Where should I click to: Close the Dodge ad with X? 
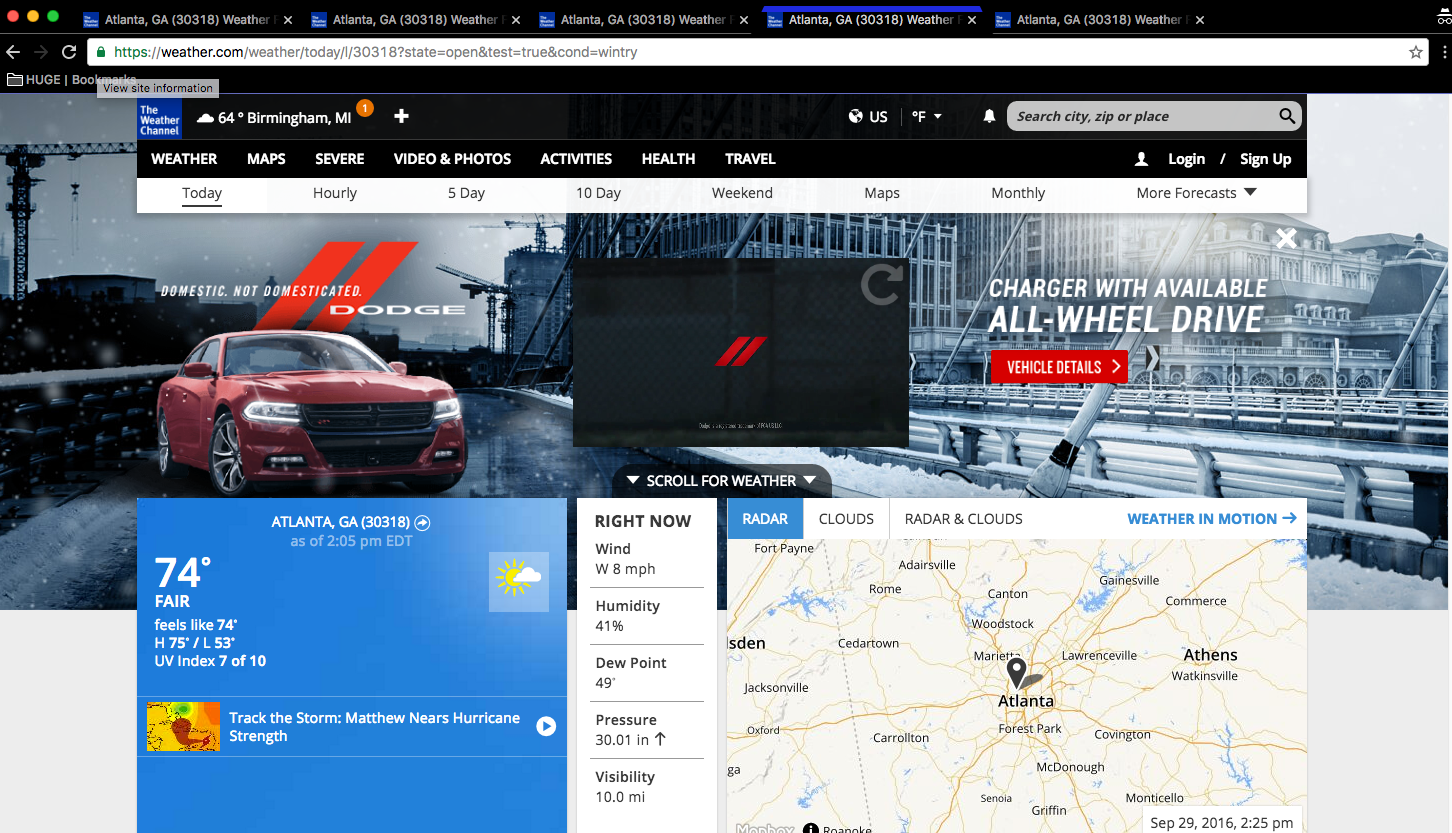(1286, 238)
